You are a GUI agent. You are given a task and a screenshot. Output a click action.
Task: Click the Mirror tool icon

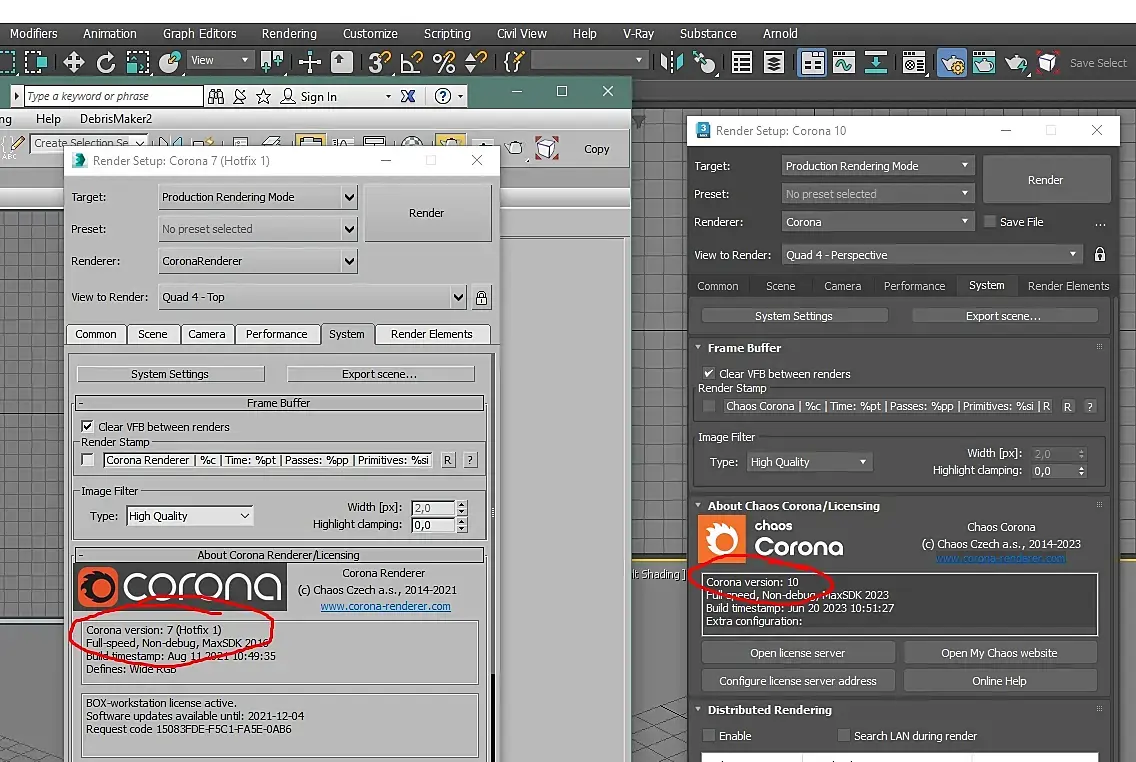point(672,62)
